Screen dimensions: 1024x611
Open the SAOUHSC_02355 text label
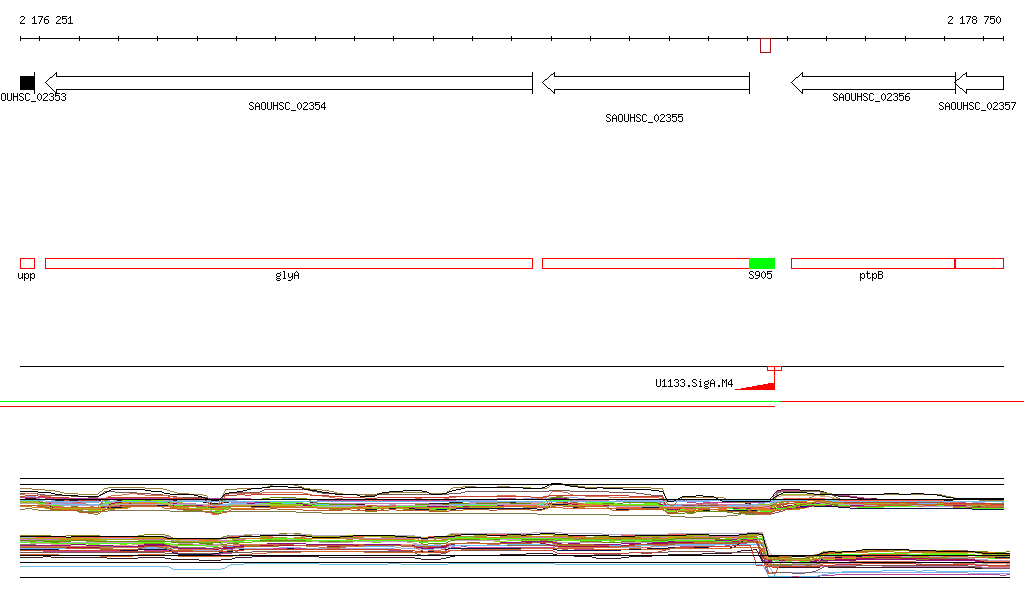pos(644,118)
